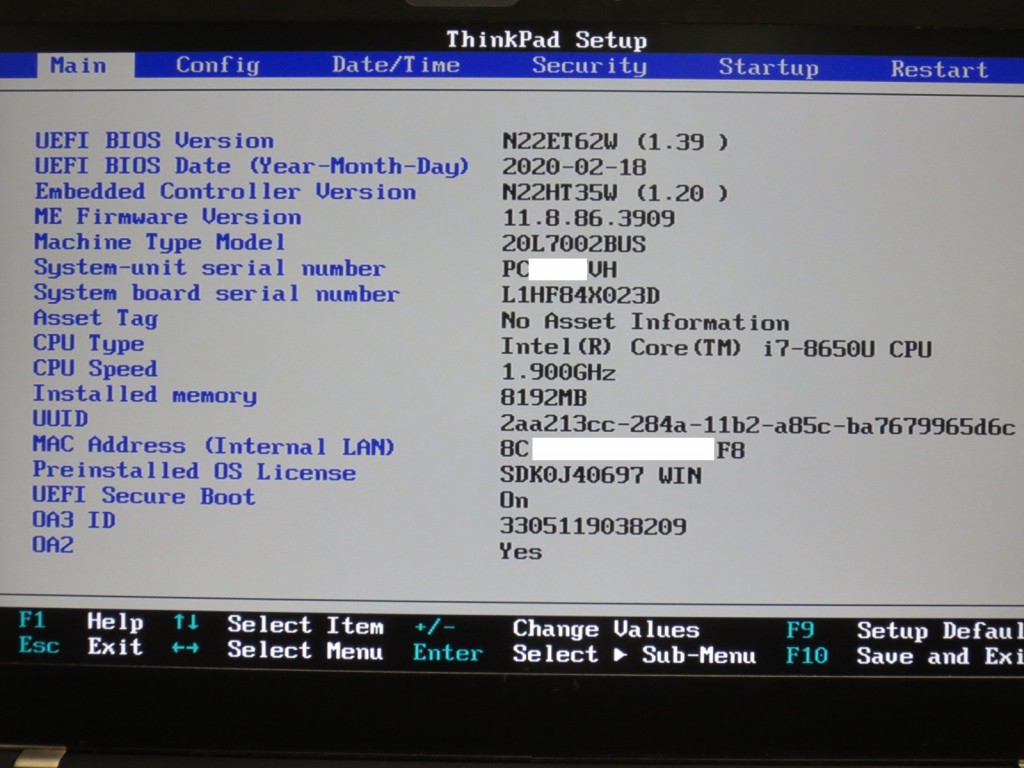Select the 8192MB memory value
Image resolution: width=1024 pixels, height=768 pixels.
pyautogui.click(x=543, y=398)
